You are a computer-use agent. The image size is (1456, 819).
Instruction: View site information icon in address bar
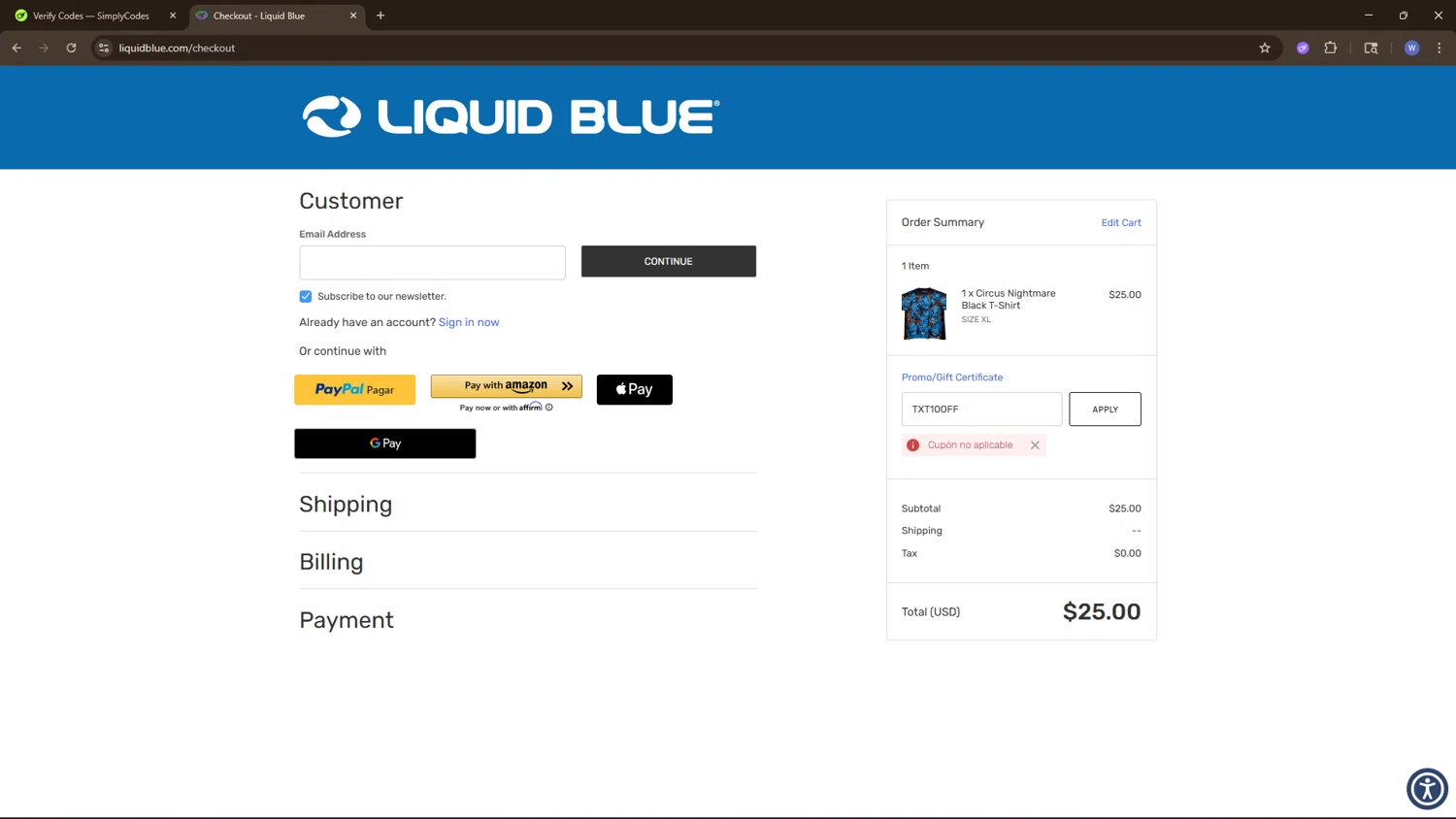tap(104, 48)
